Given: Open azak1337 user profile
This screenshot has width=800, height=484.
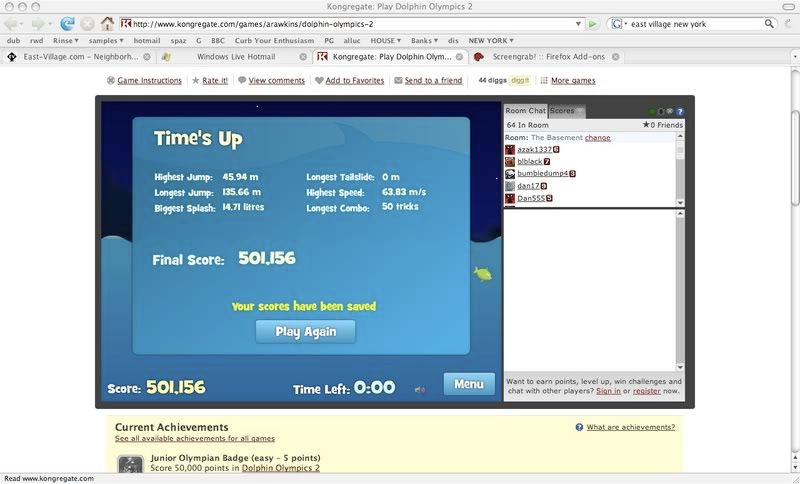Looking at the screenshot, I should (x=535, y=149).
